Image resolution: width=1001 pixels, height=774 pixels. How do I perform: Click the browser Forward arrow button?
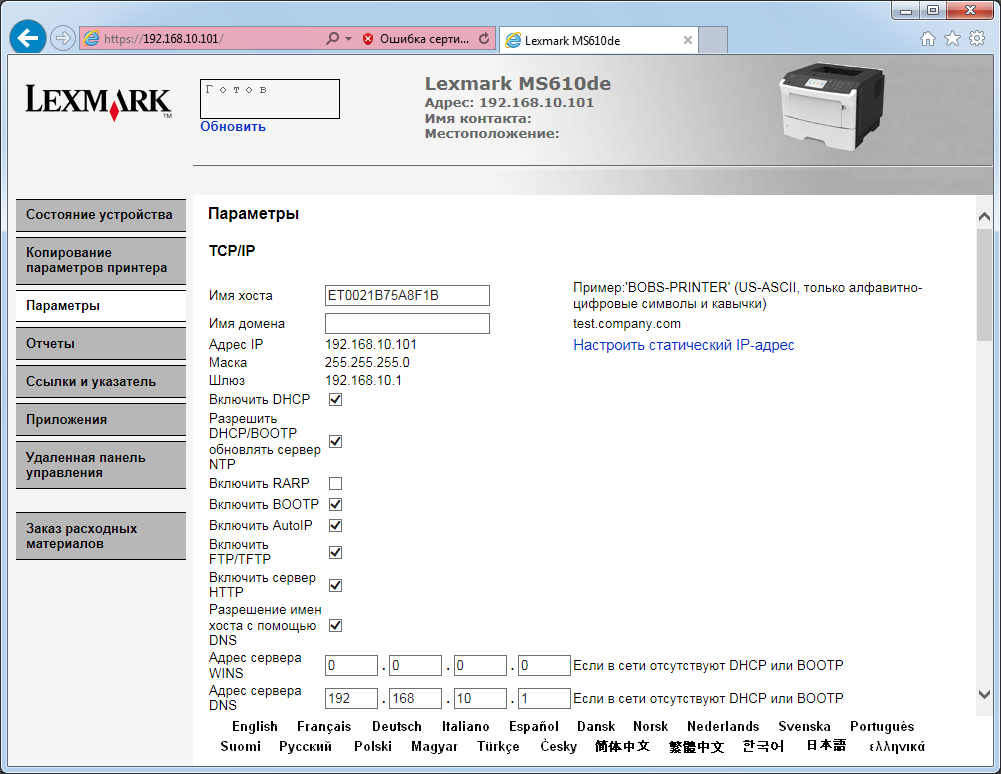(63, 38)
